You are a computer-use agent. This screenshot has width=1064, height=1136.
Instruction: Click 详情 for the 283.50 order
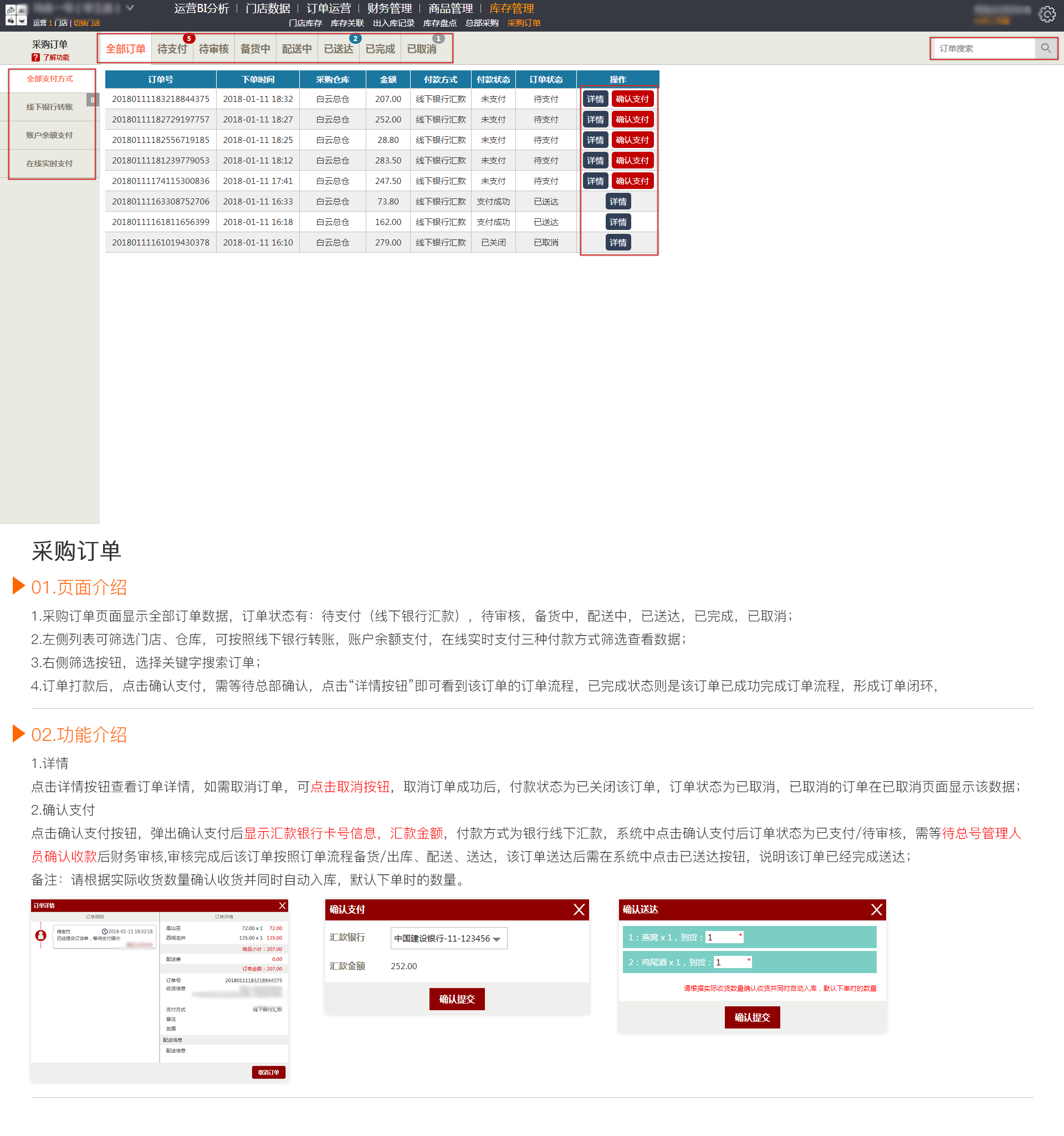[595, 161]
